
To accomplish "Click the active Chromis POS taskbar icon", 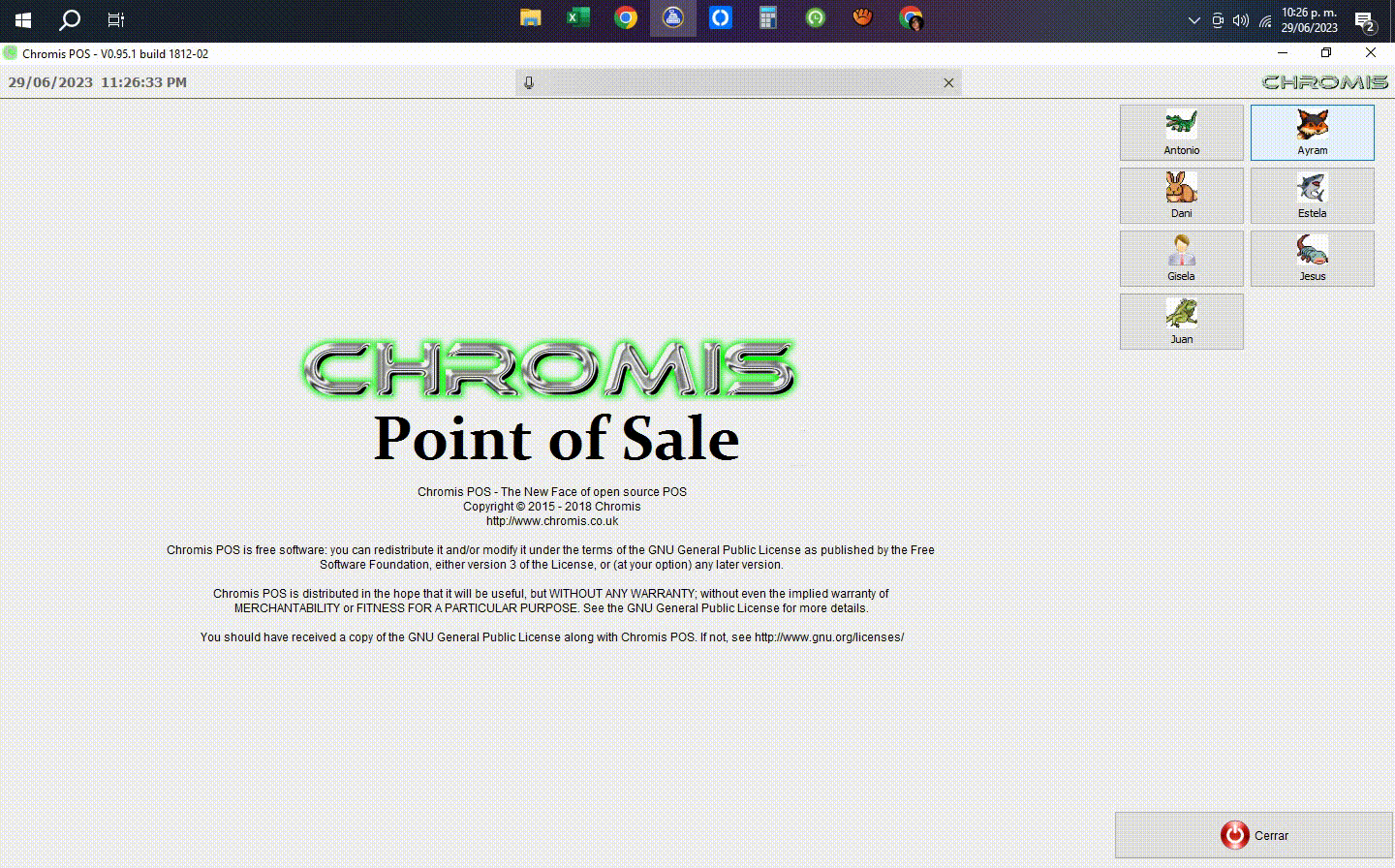I will (672, 18).
